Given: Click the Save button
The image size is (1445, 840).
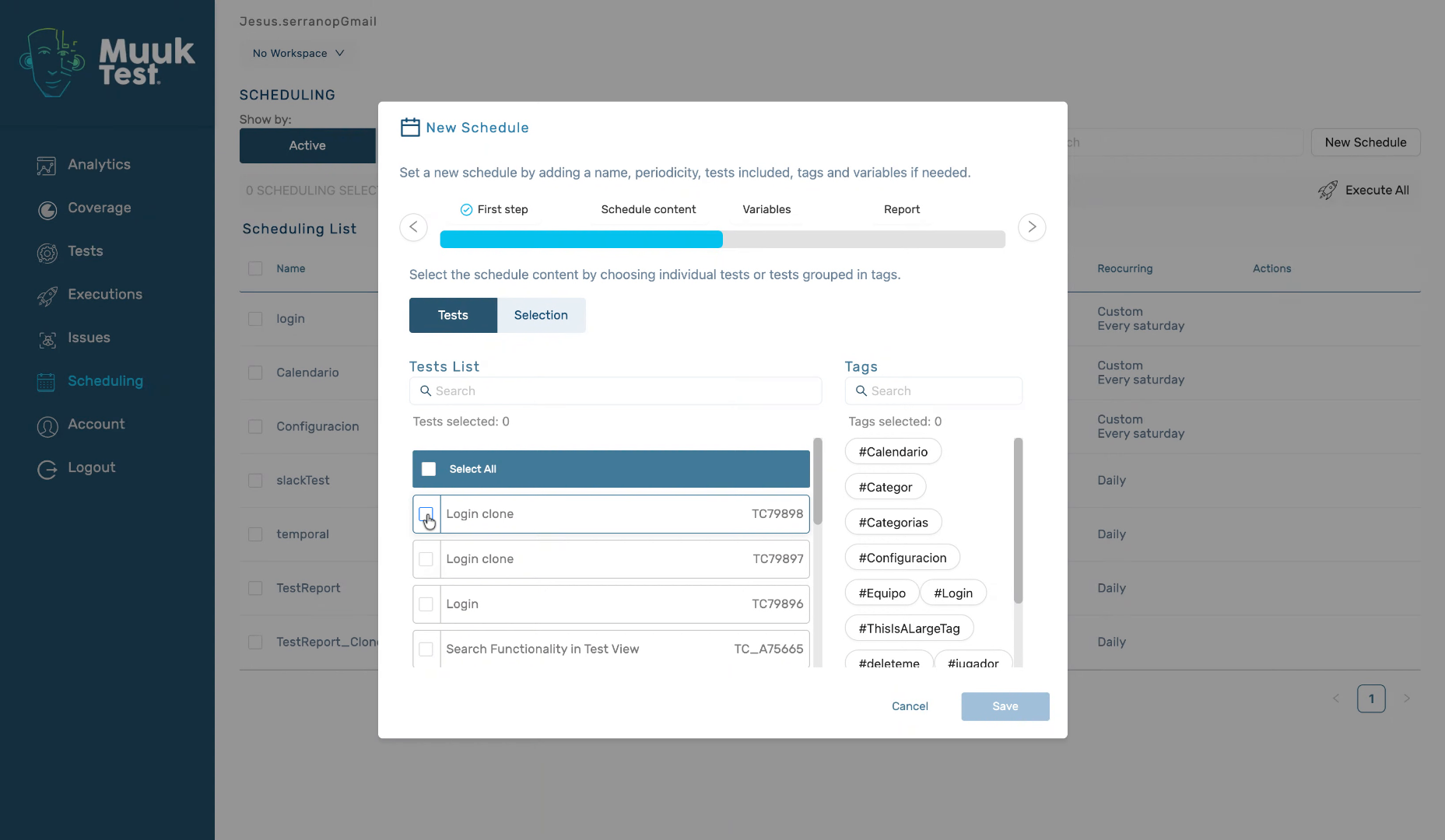Looking at the screenshot, I should tap(1005, 706).
